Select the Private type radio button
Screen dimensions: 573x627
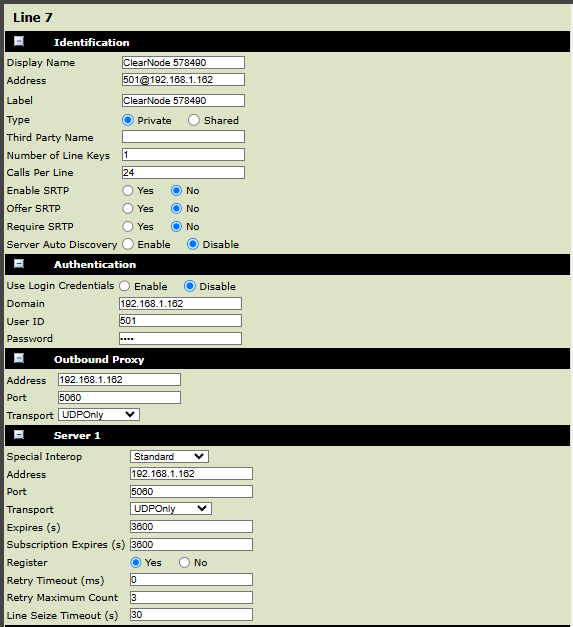point(128,120)
